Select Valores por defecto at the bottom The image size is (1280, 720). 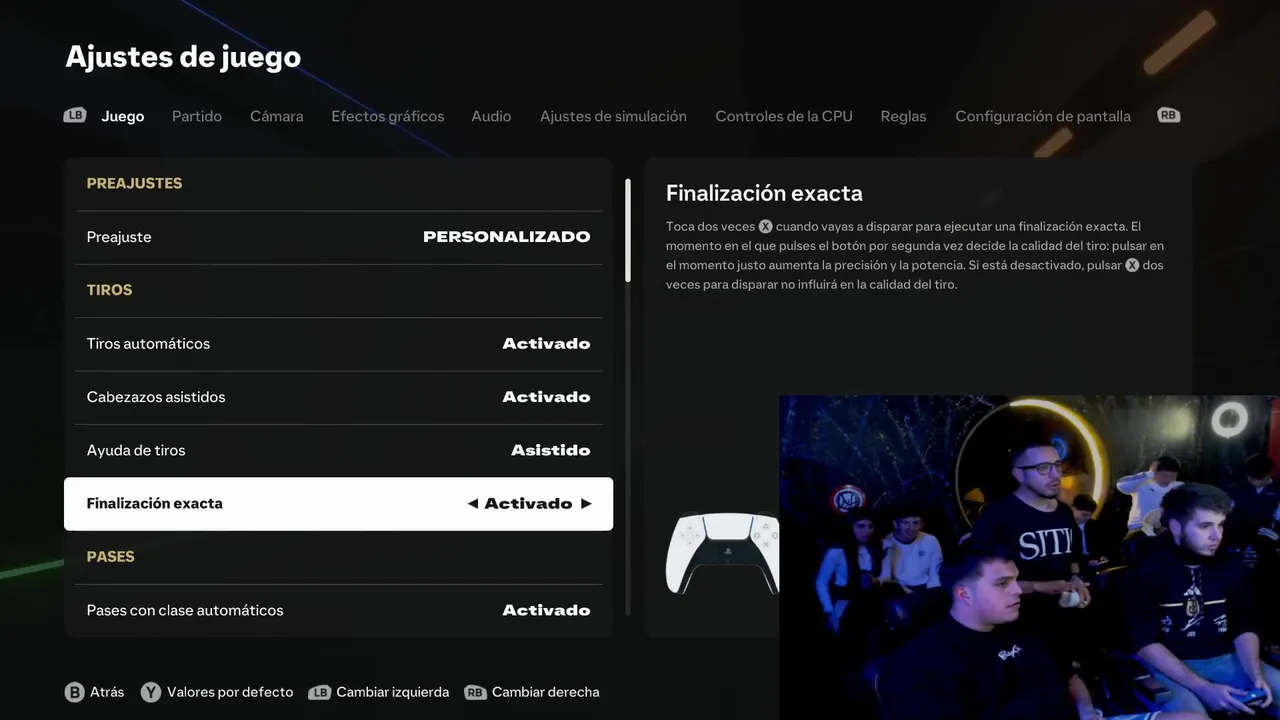pos(230,692)
